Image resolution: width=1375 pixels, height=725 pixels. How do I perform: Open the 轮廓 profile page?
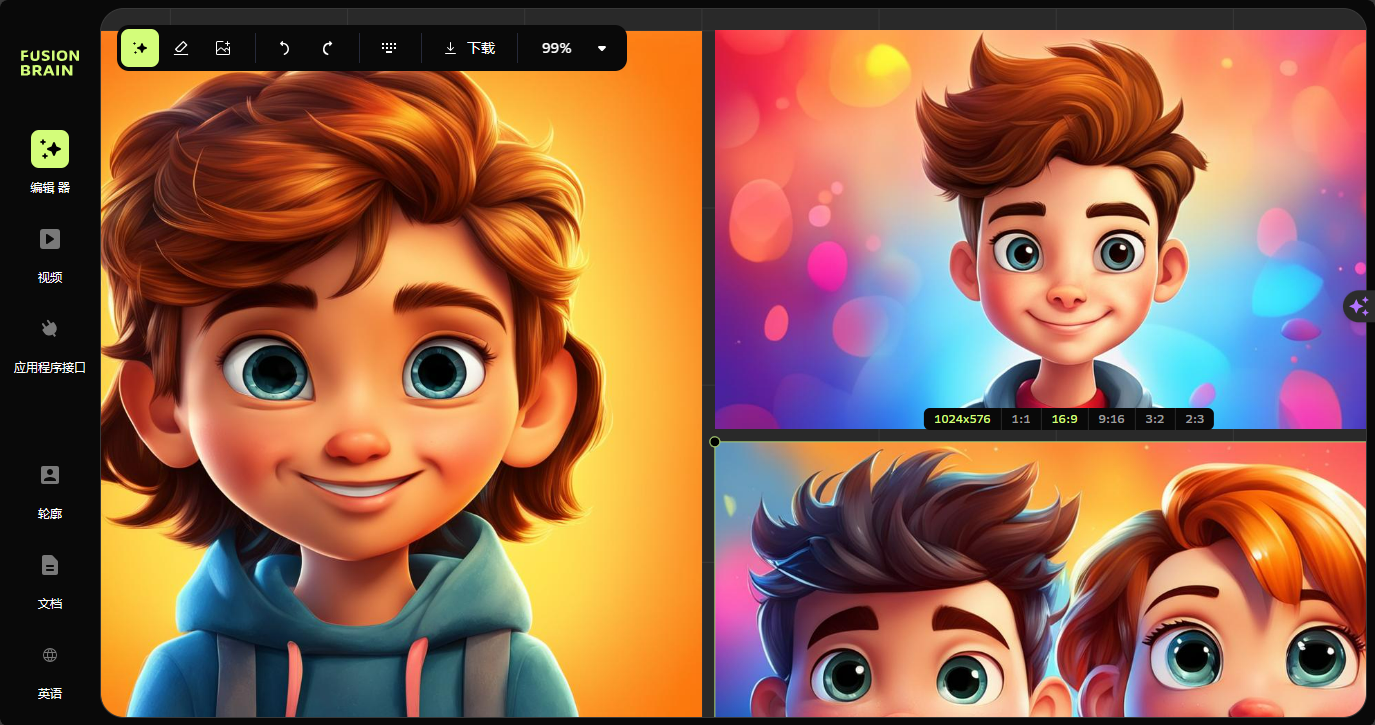click(x=50, y=492)
